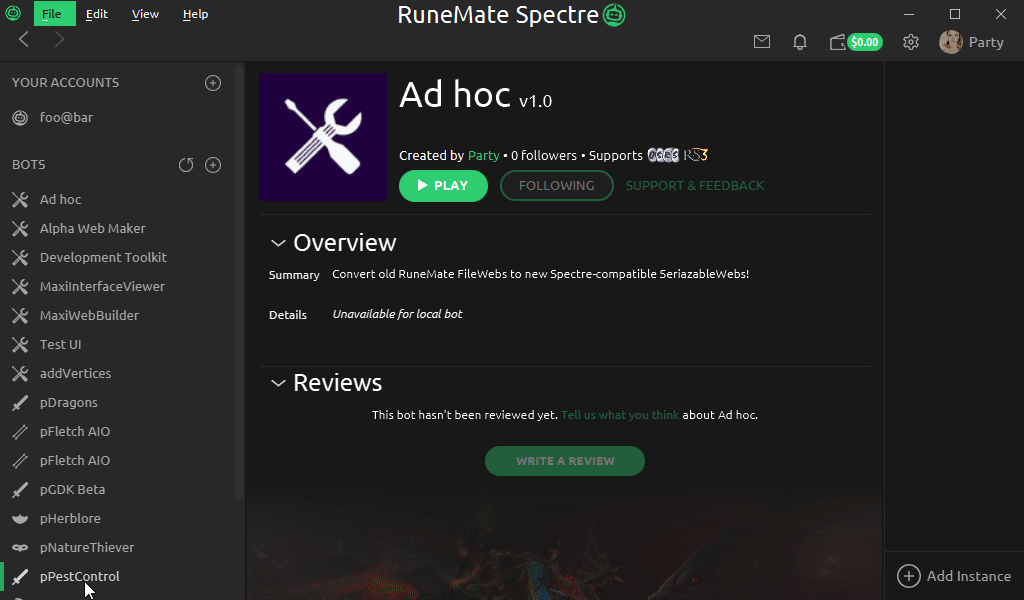Viewport: 1024px width, 600px height.
Task: Open the Edit menu
Action: click(x=97, y=14)
